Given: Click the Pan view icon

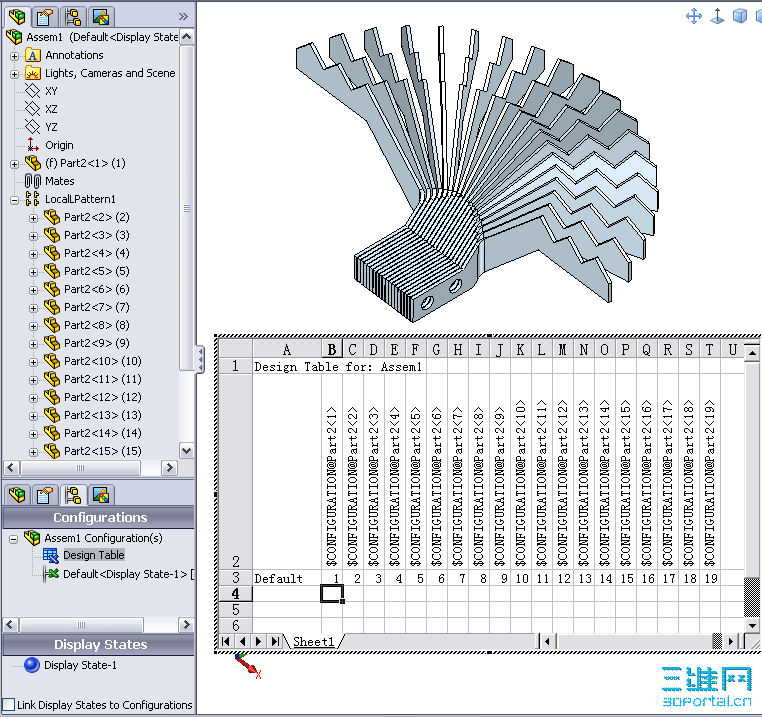Looking at the screenshot, I should click(x=693, y=16).
